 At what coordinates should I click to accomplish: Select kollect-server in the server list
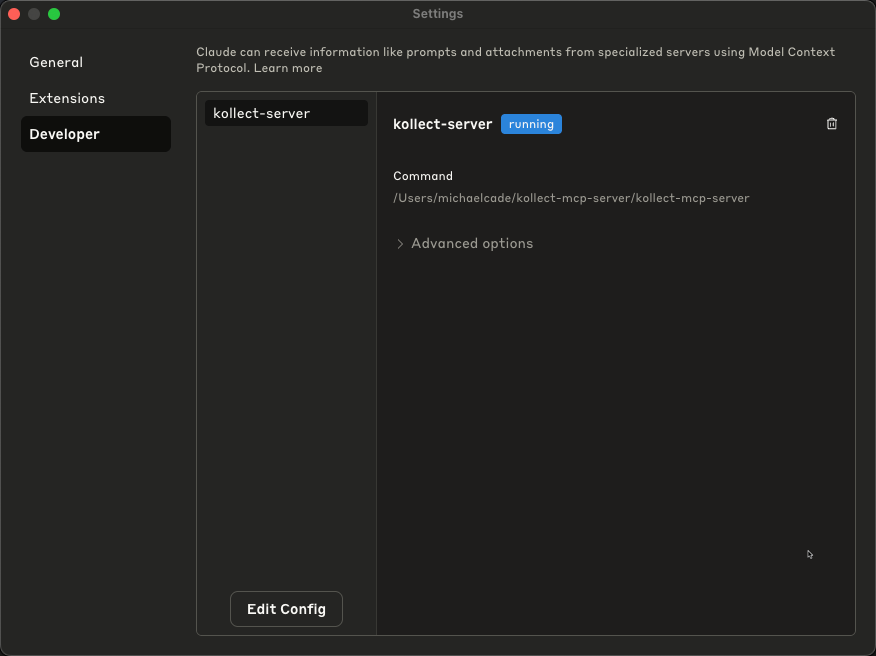click(286, 113)
